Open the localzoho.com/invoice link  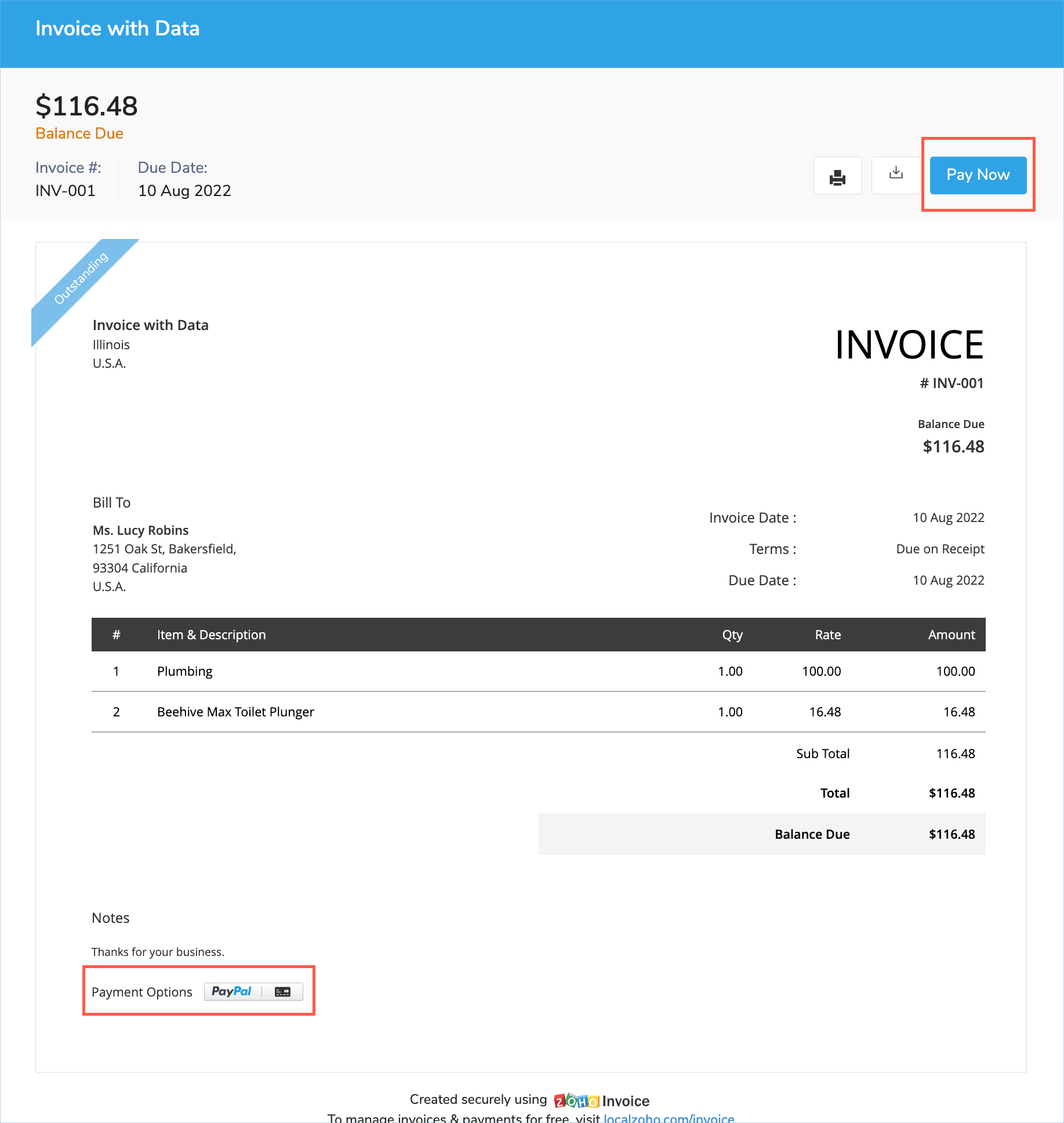click(x=669, y=1118)
